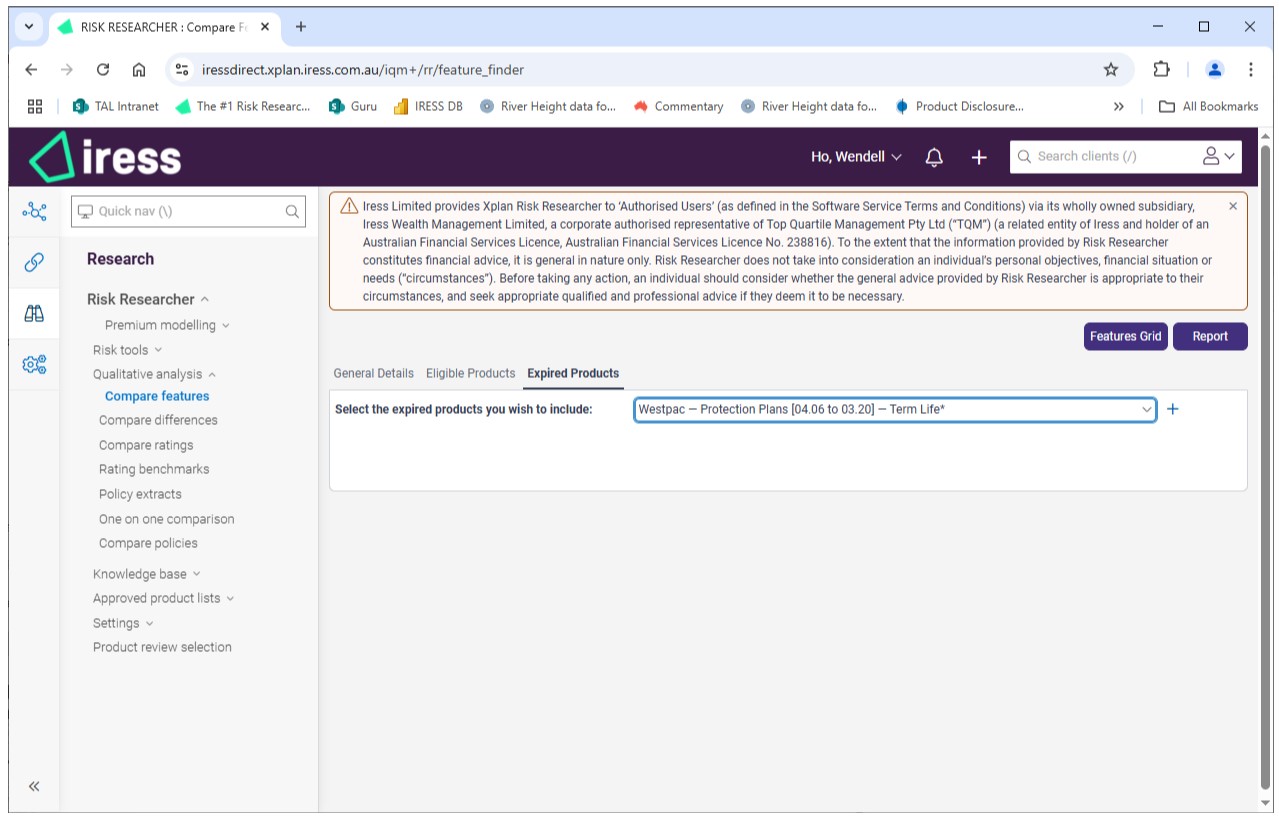Viewport: 1279px width, 823px height.
Task: Switch to Eligible Products tab
Action: 471,373
